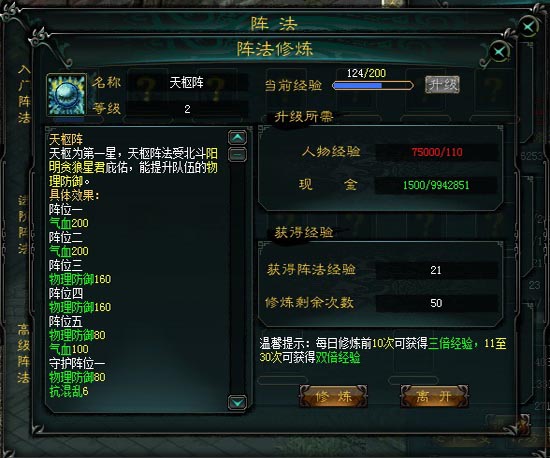This screenshot has width=550, height=458.
Task: Click the 当前经验 progress bar
Action: tap(373, 85)
